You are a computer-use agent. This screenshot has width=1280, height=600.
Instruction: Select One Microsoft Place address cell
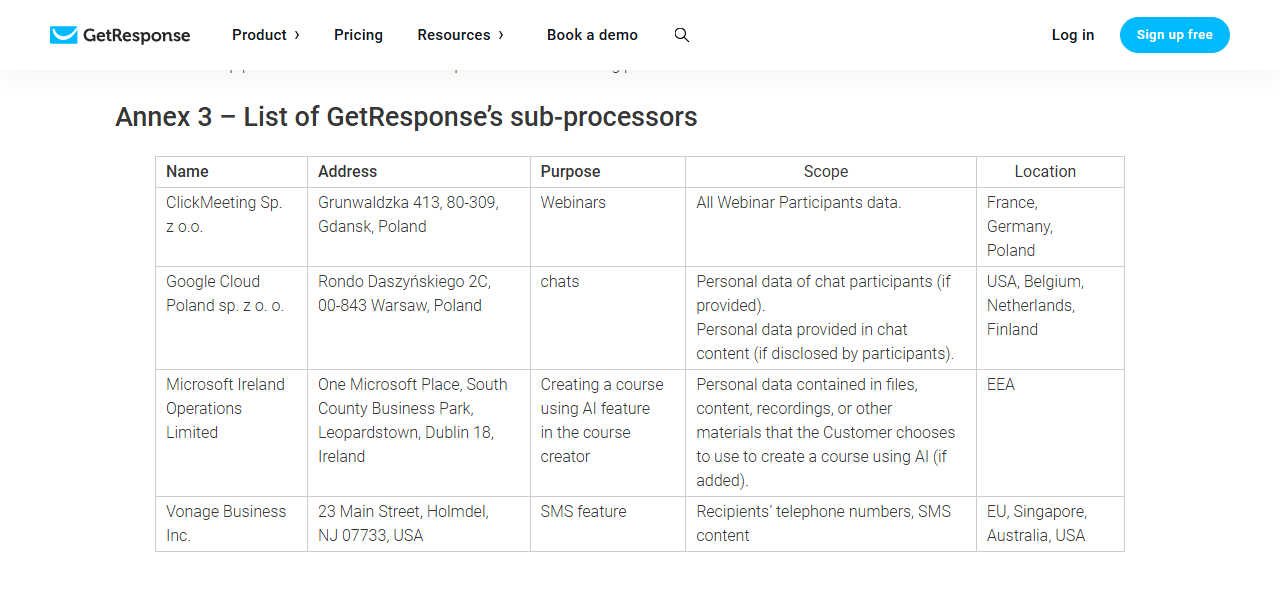point(419,433)
